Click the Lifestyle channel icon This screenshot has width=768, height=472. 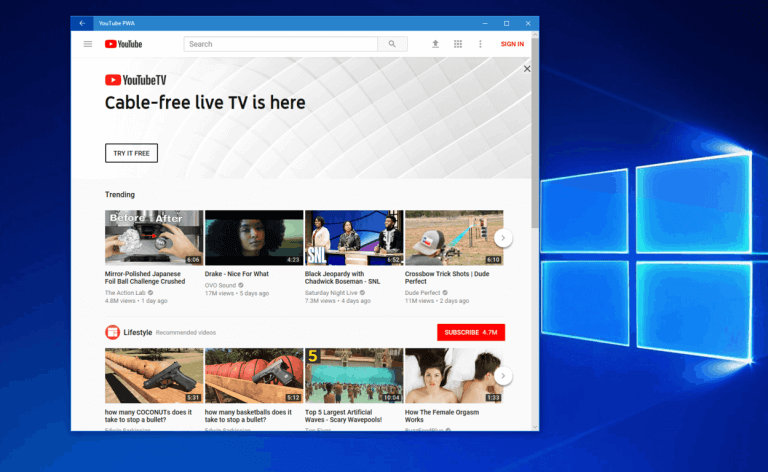(x=112, y=332)
